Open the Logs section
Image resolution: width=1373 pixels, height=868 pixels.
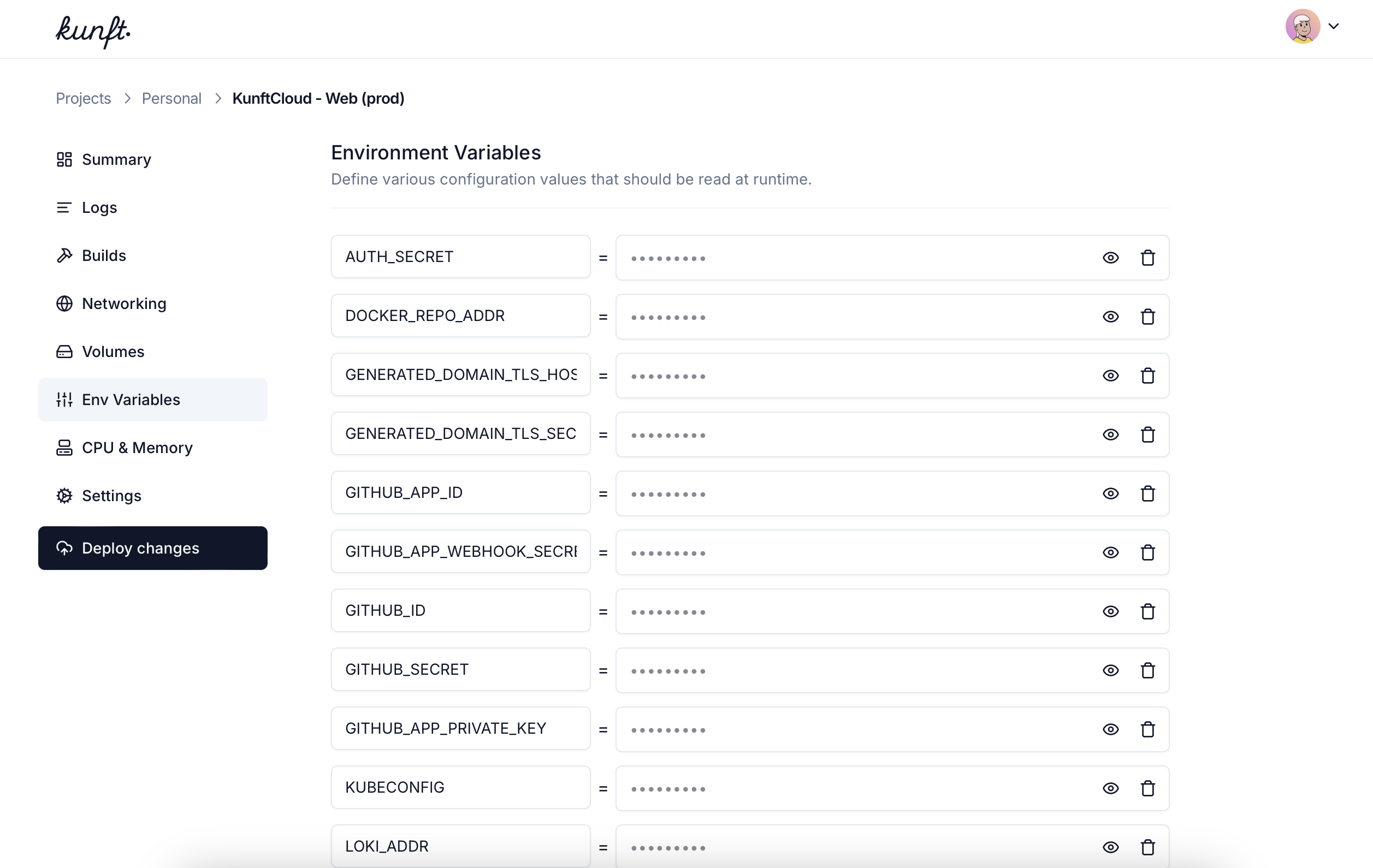point(153,207)
